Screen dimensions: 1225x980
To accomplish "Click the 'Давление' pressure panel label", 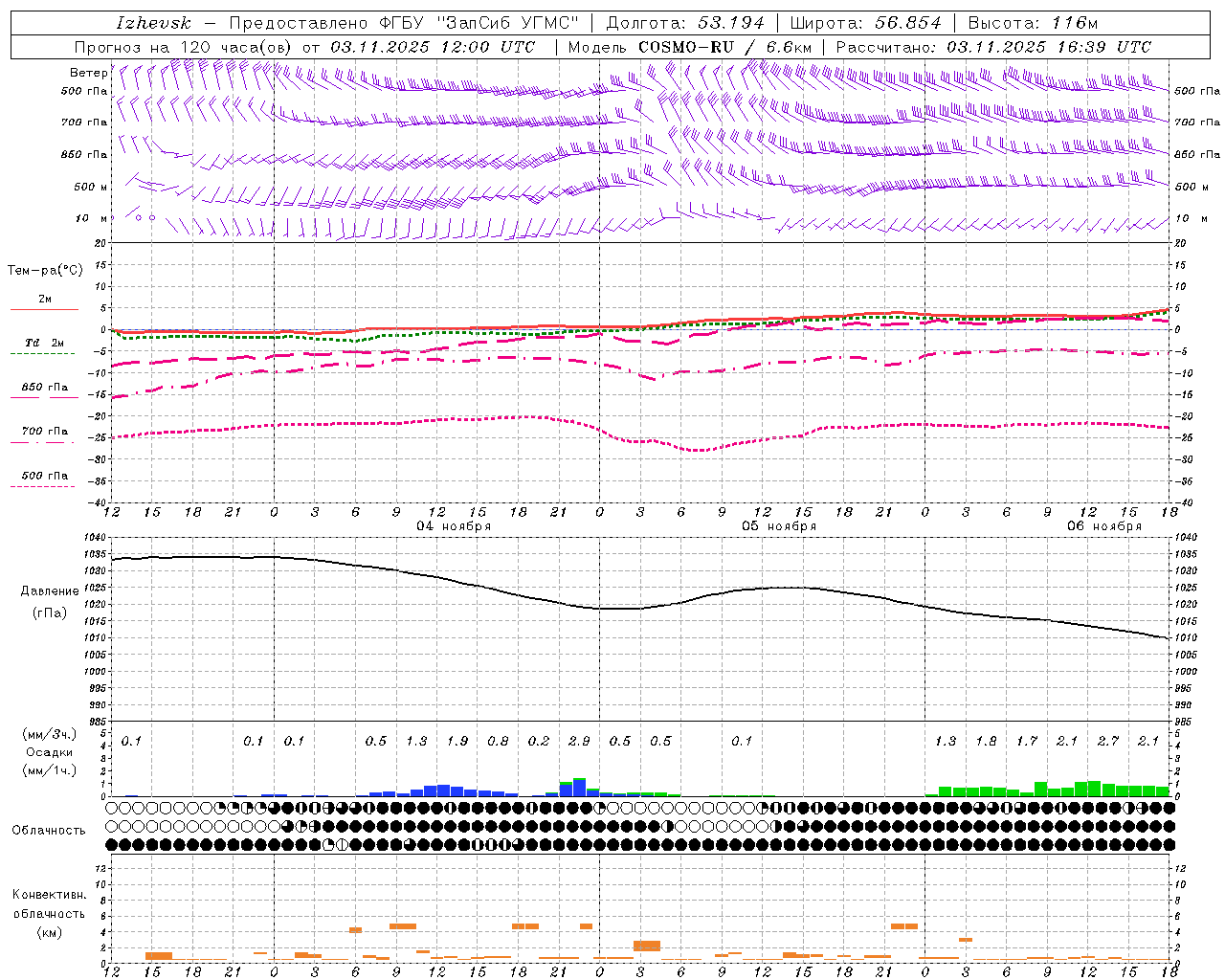I will 50,590.
